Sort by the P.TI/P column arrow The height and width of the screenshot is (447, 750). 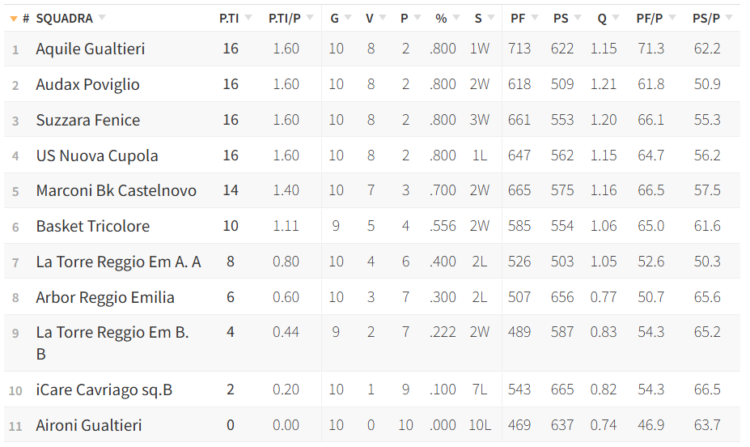(x=309, y=18)
